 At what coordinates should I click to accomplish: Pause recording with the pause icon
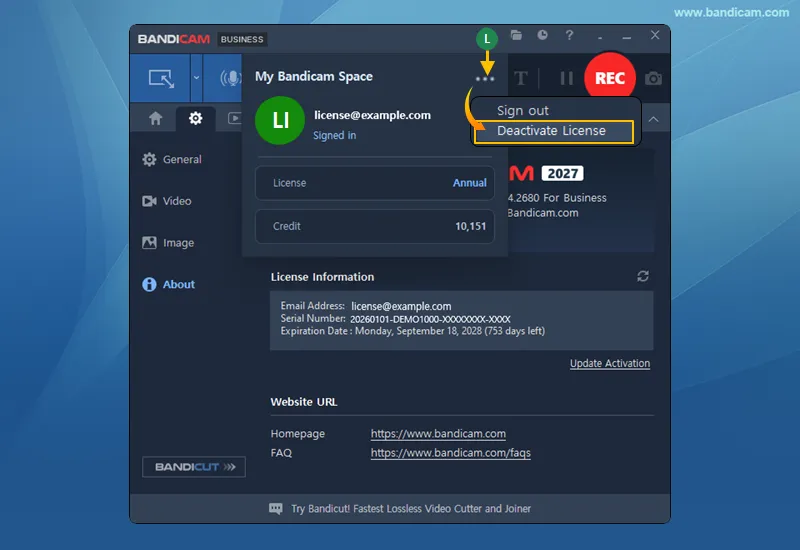pos(566,78)
